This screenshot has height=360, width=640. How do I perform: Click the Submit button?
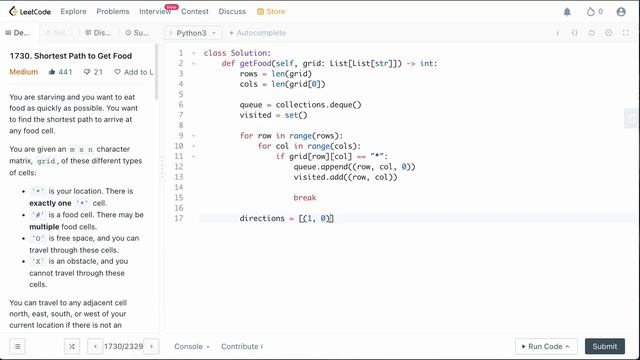coord(604,346)
